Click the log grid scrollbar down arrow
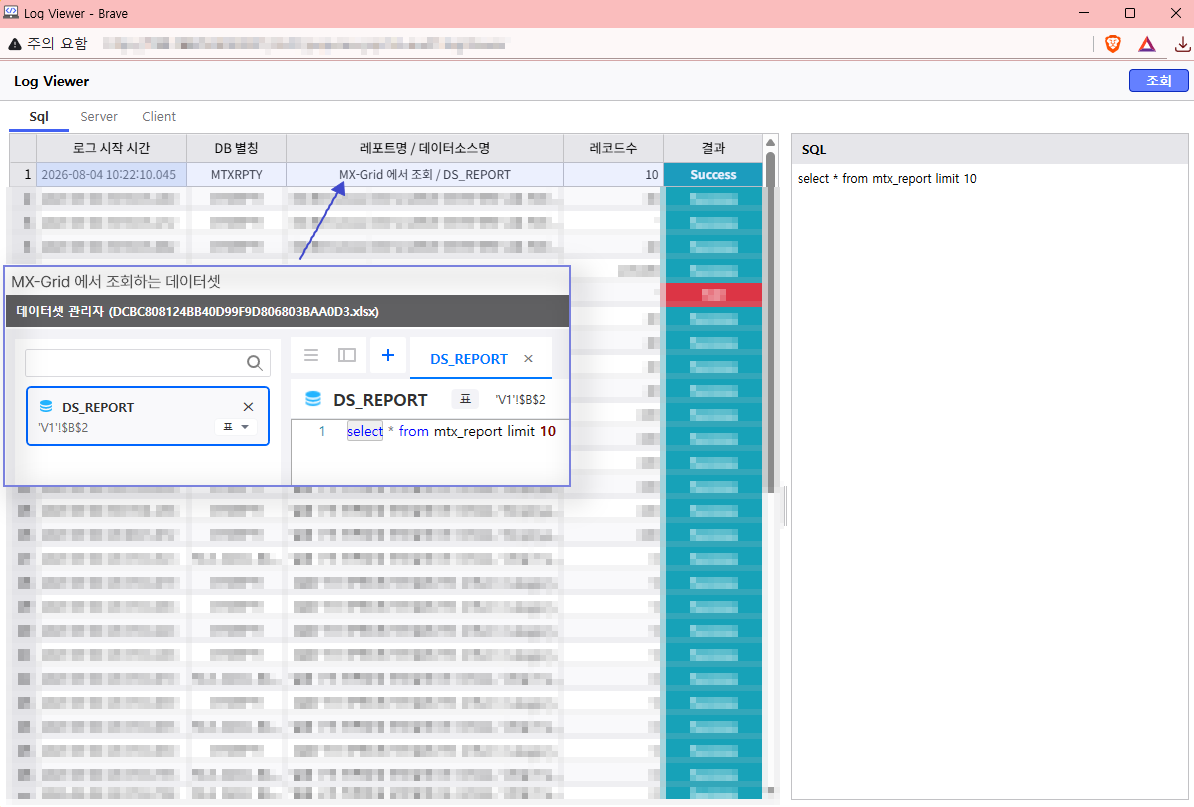Image resolution: width=1194 pixels, height=807 pixels. [770, 790]
